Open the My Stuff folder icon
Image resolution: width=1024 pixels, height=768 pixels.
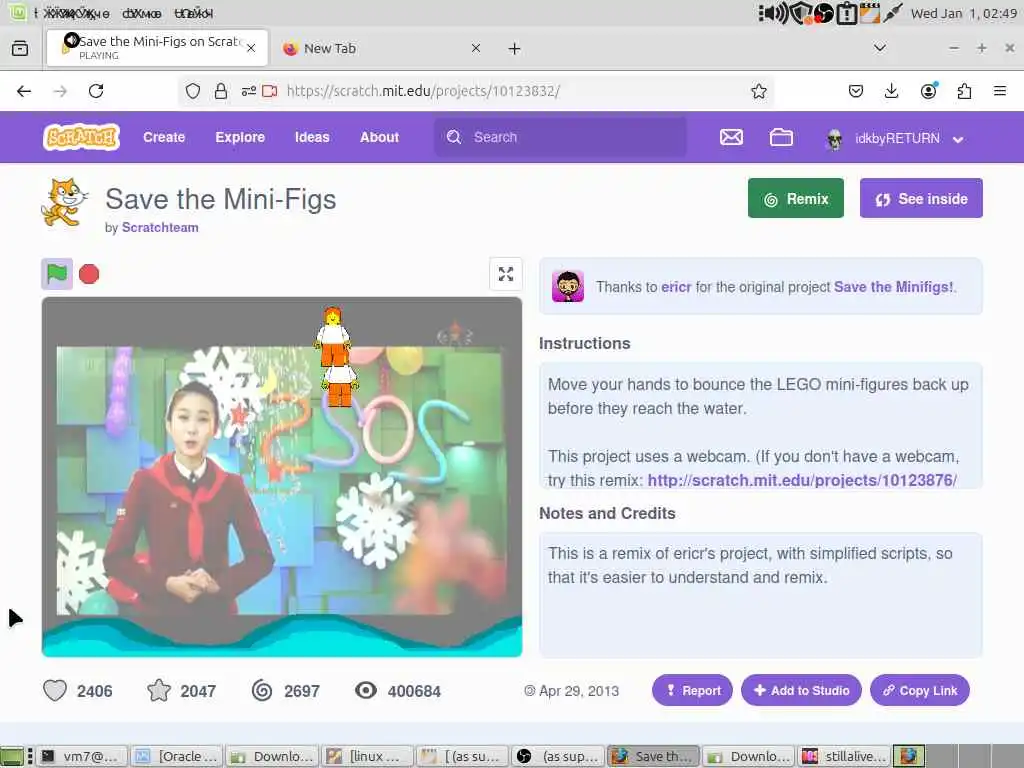tap(781, 137)
